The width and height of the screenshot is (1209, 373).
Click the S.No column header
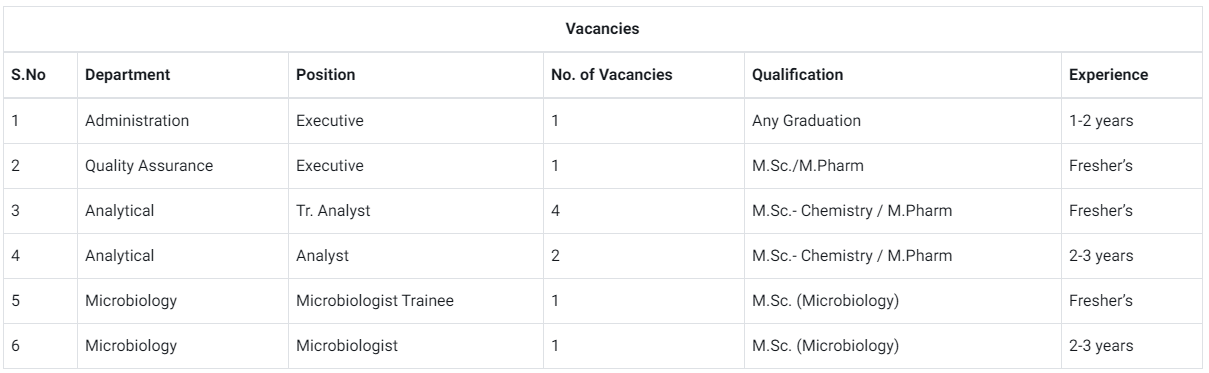[28, 75]
